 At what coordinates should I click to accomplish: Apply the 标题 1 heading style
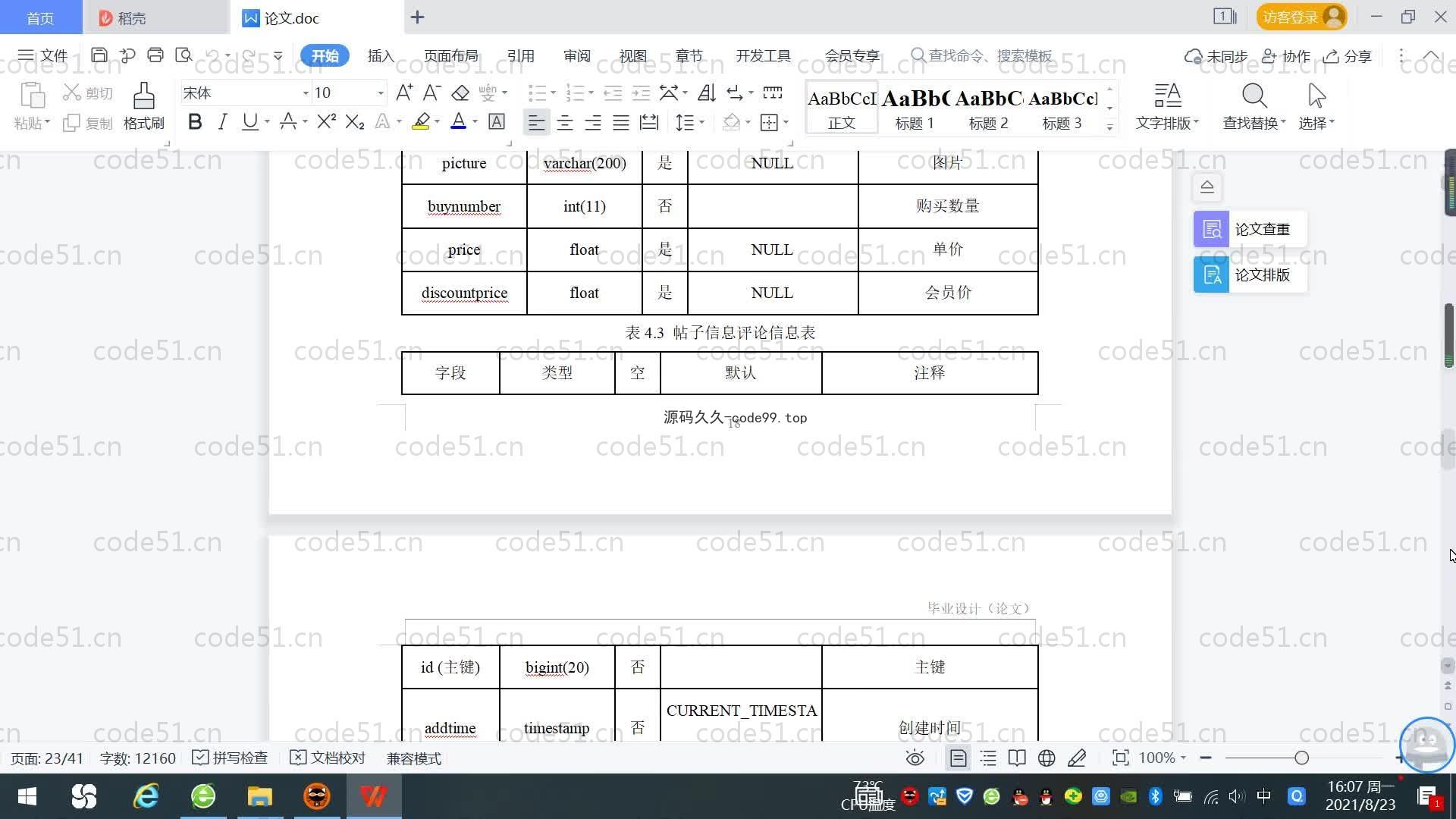click(x=915, y=108)
